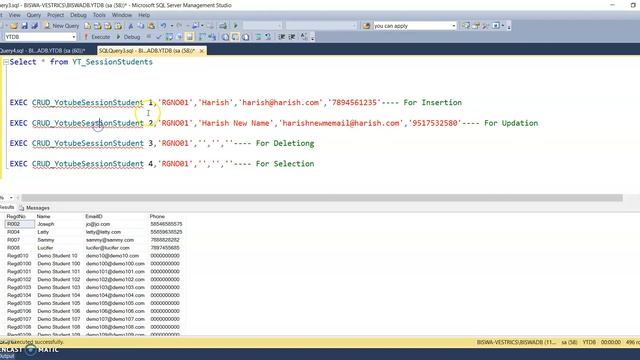
Task: Click the Execute button
Action: tap(97, 37)
